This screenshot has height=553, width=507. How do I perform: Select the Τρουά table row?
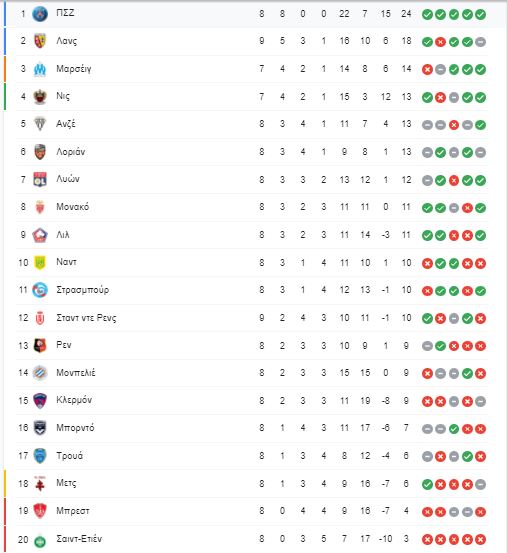[252, 456]
